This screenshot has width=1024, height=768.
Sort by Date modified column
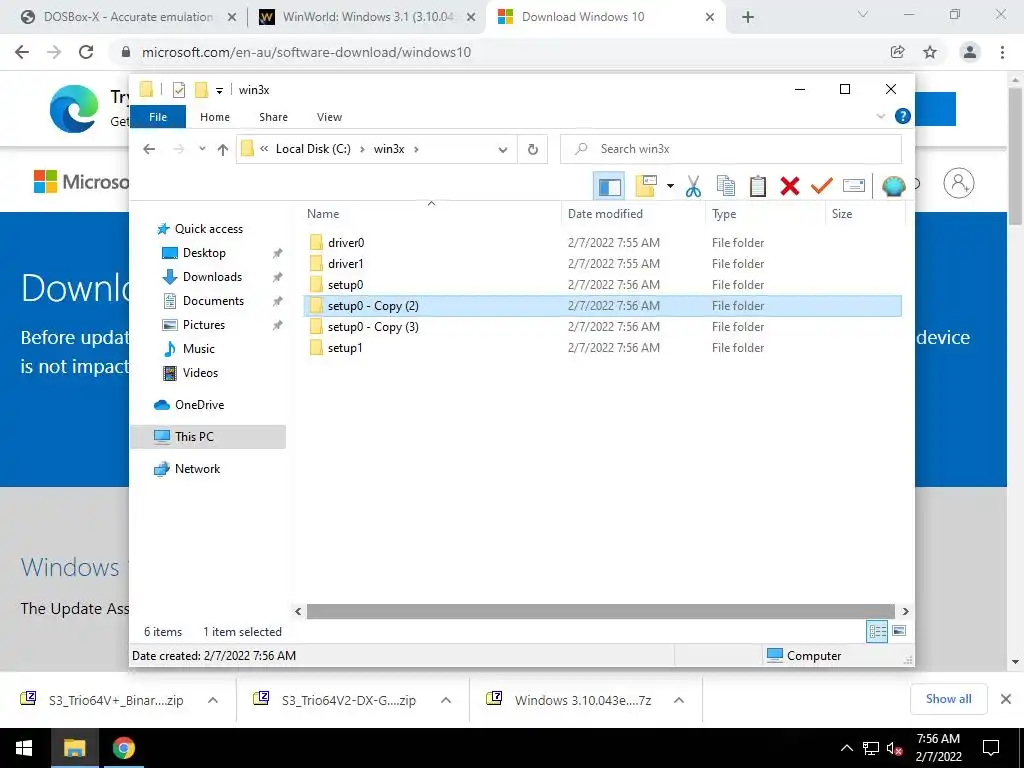tap(605, 214)
